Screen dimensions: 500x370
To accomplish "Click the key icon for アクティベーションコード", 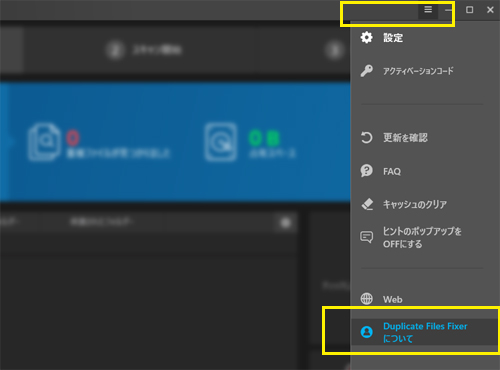I will (x=367, y=71).
